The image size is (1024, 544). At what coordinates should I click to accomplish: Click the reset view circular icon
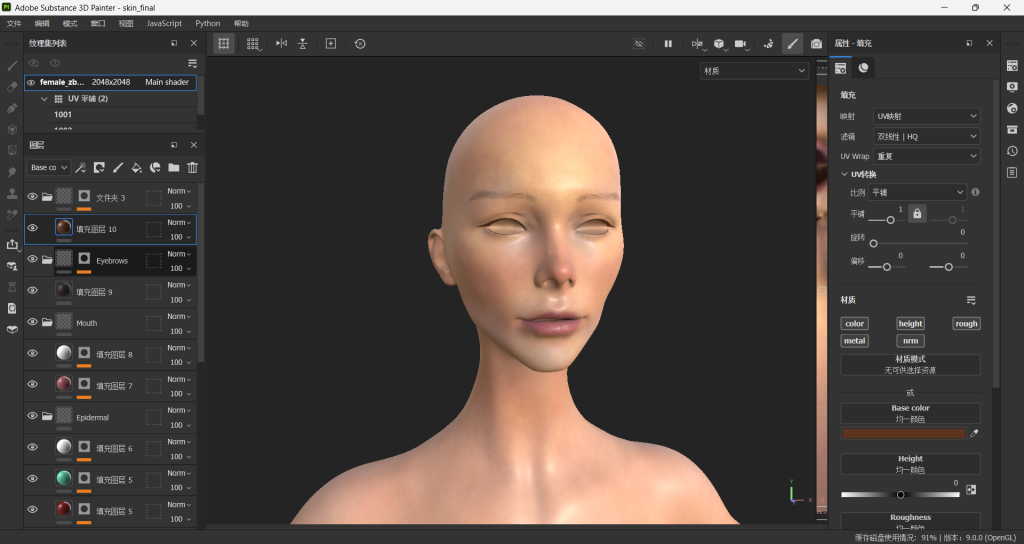pos(360,44)
